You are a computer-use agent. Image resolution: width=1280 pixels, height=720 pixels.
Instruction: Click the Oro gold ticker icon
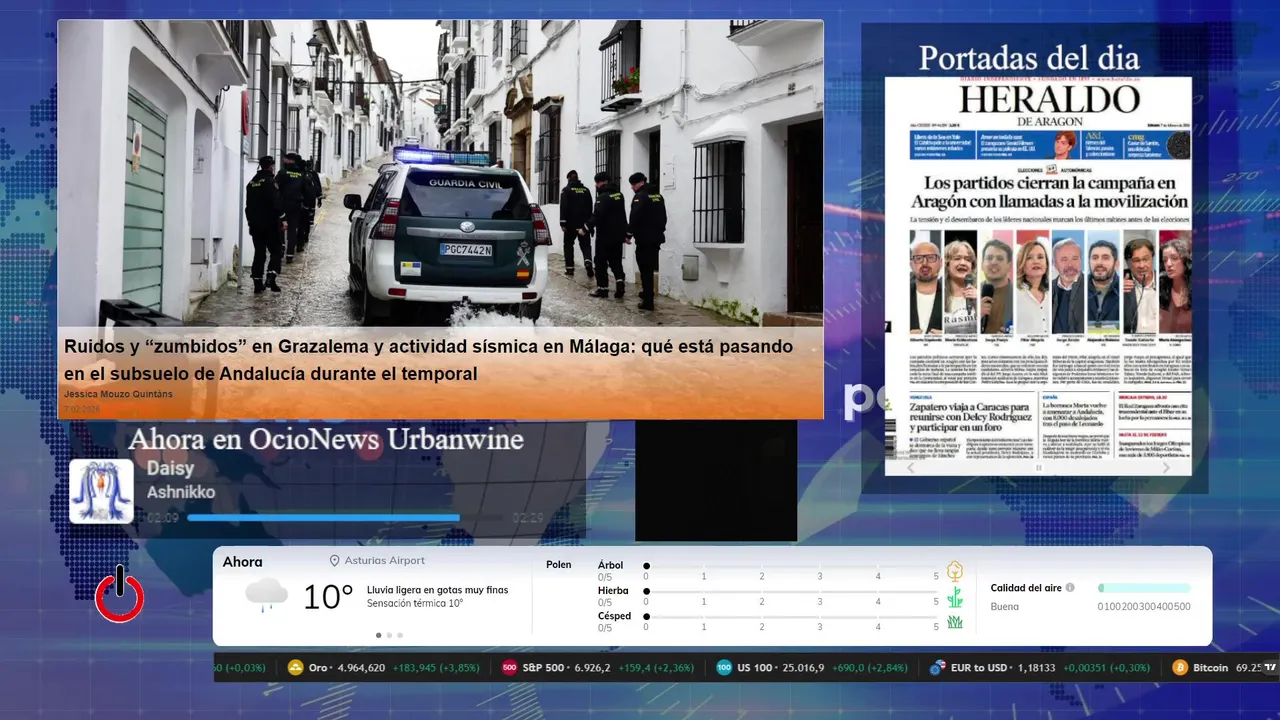click(295, 668)
